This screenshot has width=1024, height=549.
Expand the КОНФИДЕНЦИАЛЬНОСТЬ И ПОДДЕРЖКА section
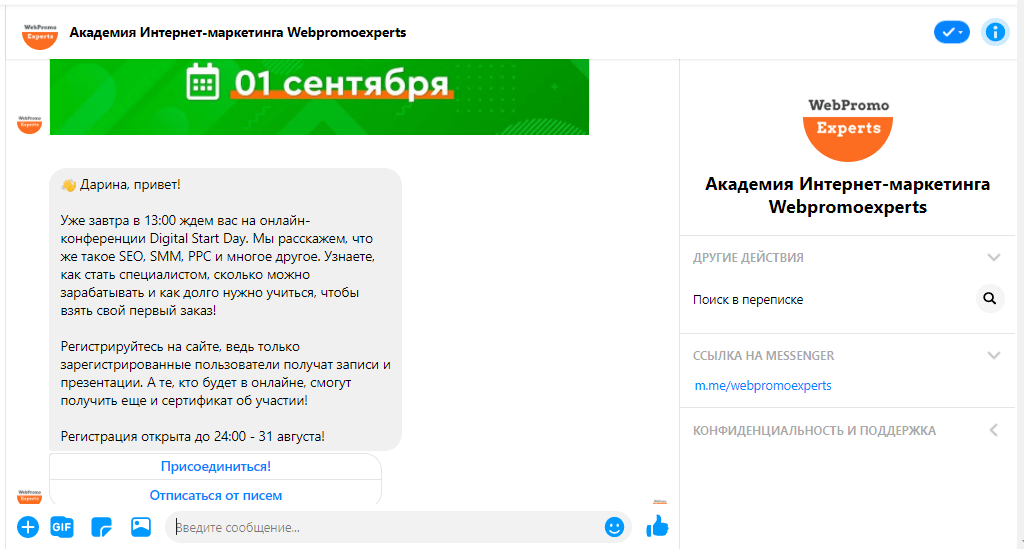[993, 430]
